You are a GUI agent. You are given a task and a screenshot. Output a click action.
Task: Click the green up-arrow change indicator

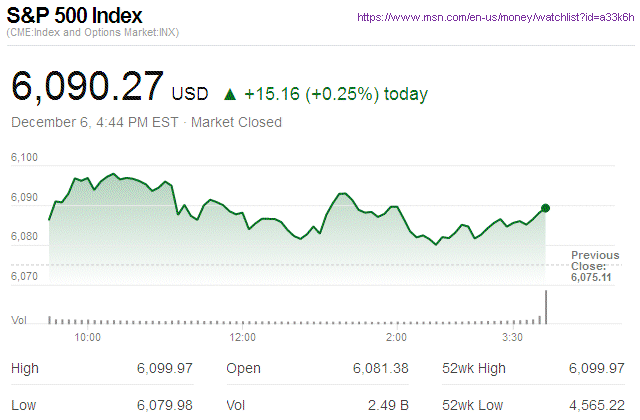tap(230, 95)
